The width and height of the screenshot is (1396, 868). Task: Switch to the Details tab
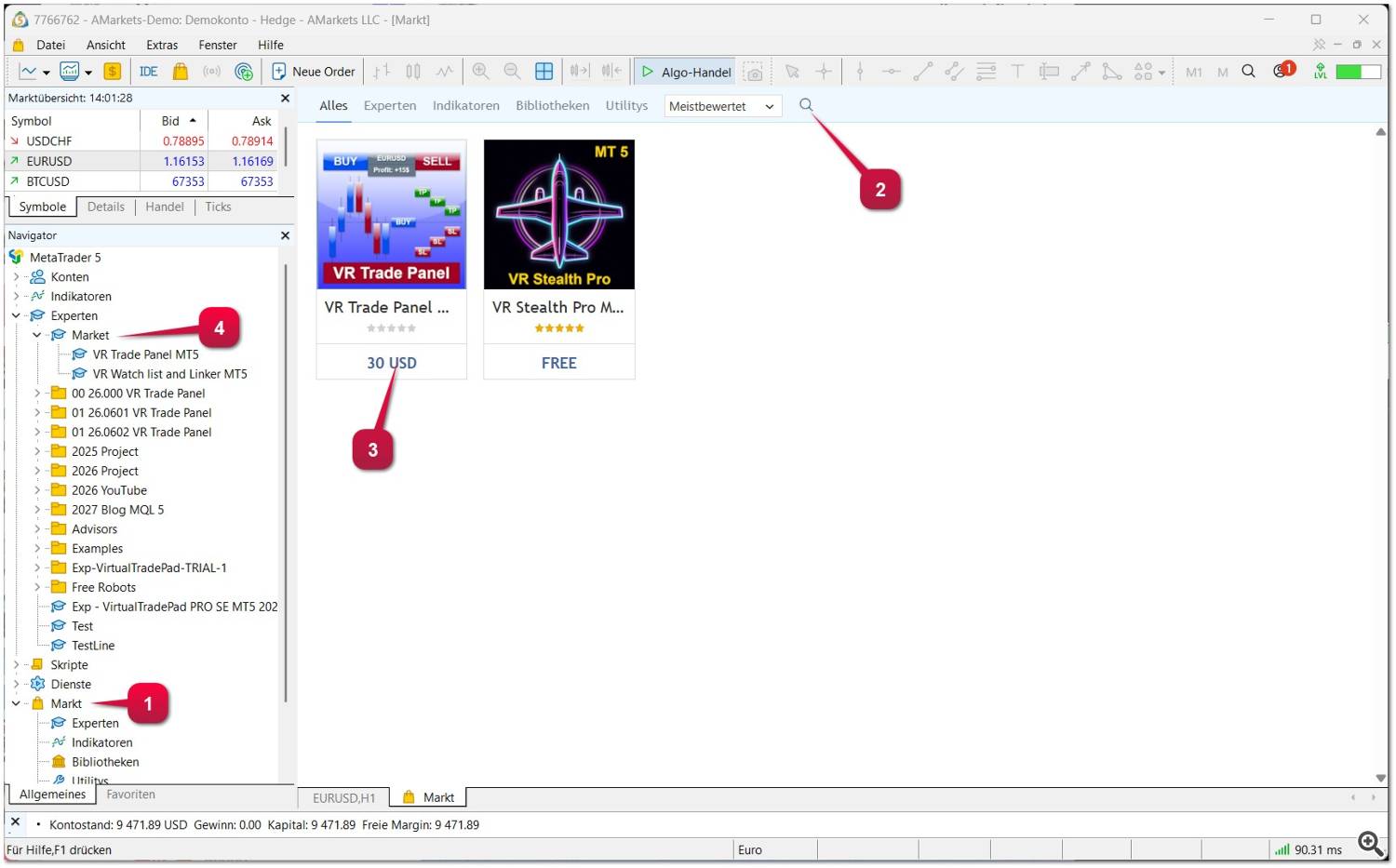(x=106, y=207)
